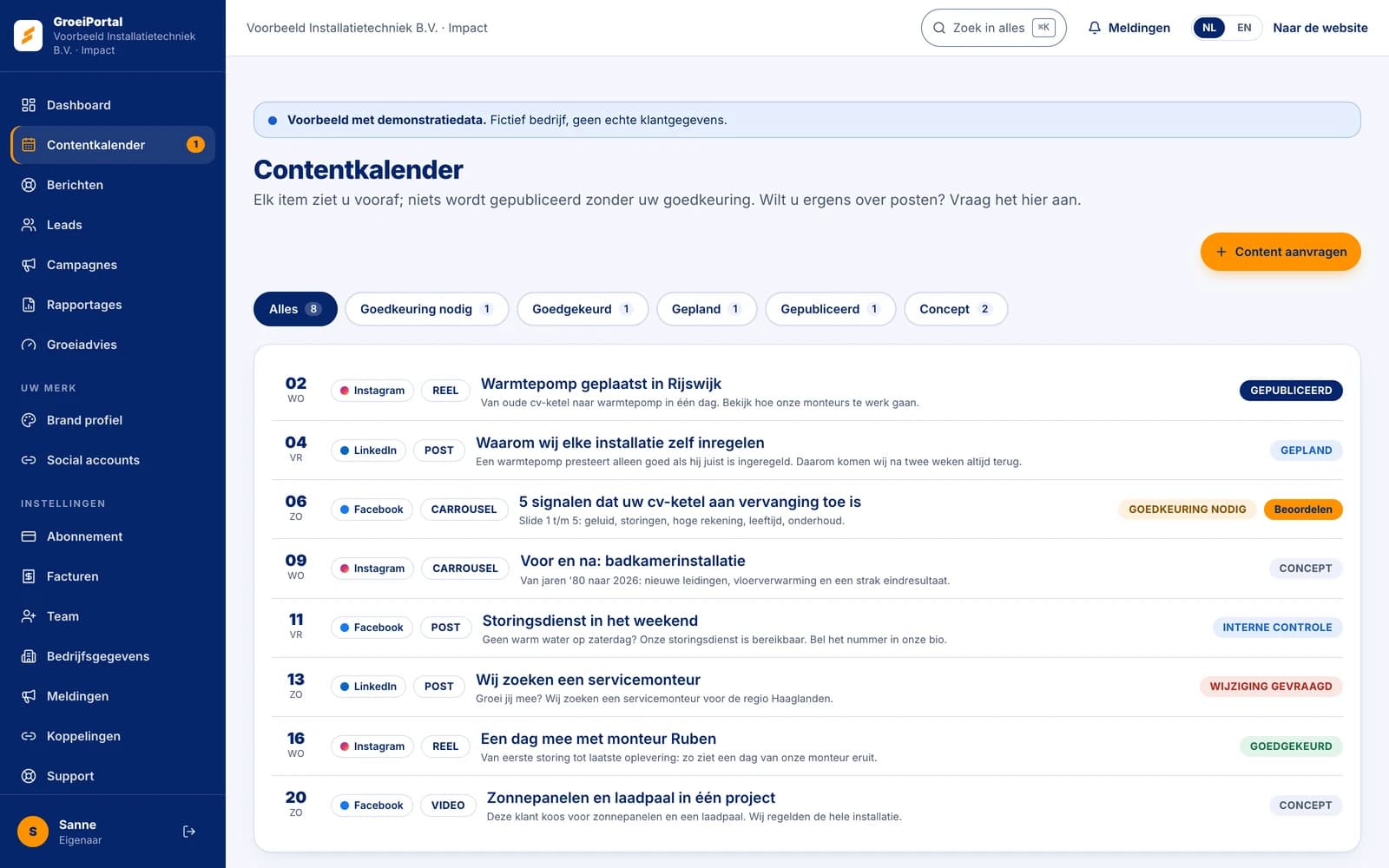Open Rapportages document icon

(x=29, y=305)
